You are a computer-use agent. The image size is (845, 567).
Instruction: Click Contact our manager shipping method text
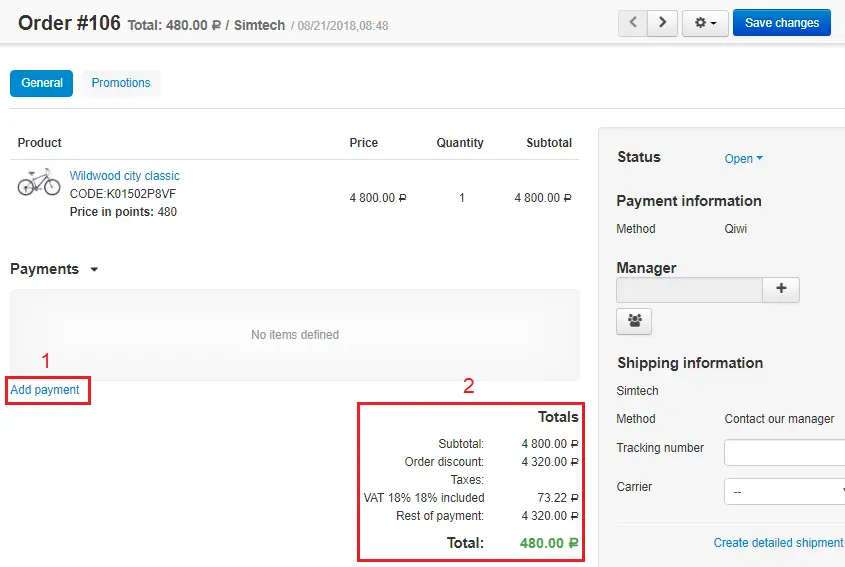(779, 419)
